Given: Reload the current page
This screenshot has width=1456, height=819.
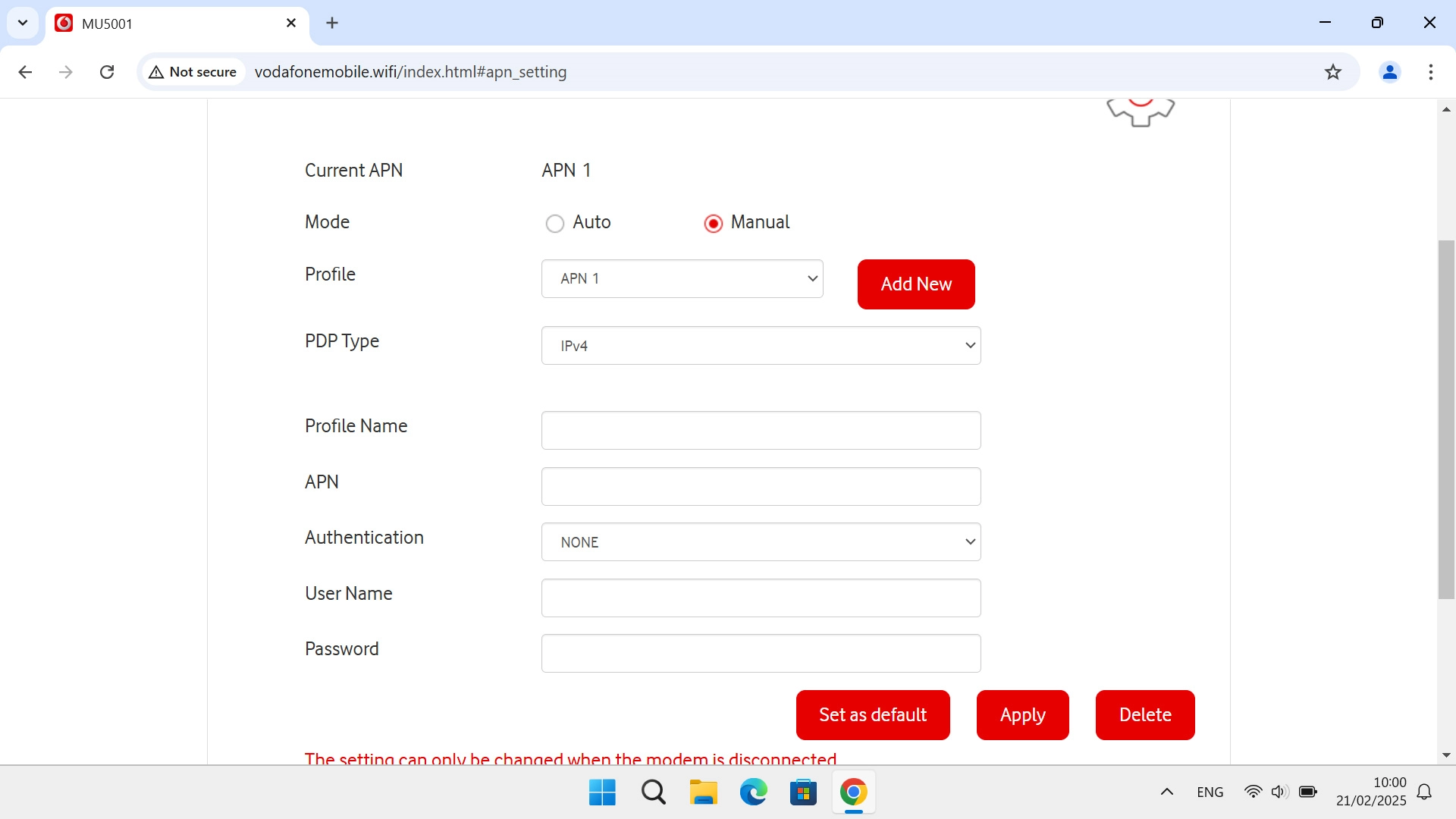Looking at the screenshot, I should [107, 71].
